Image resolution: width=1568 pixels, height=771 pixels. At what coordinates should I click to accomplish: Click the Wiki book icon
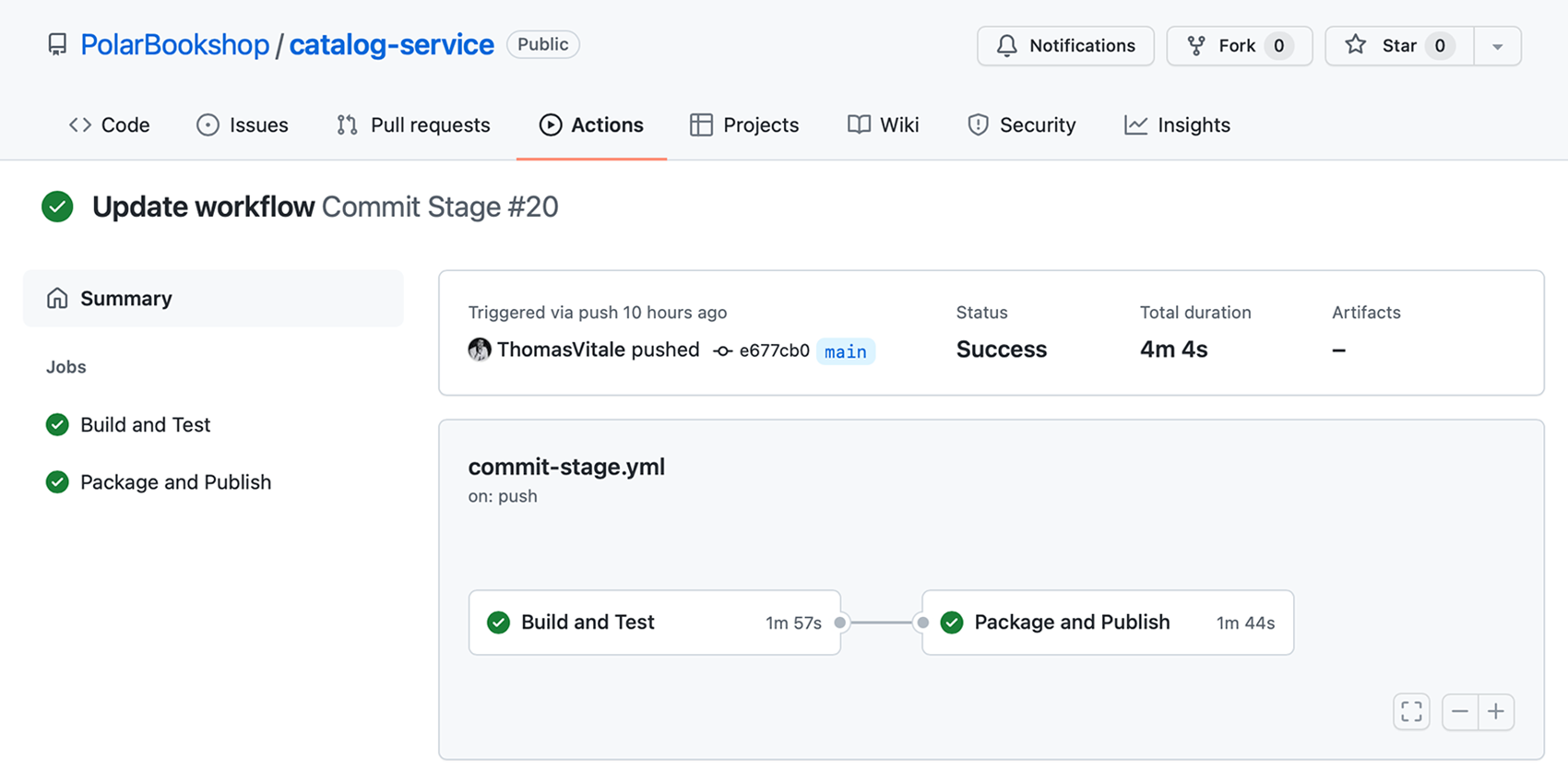[859, 125]
